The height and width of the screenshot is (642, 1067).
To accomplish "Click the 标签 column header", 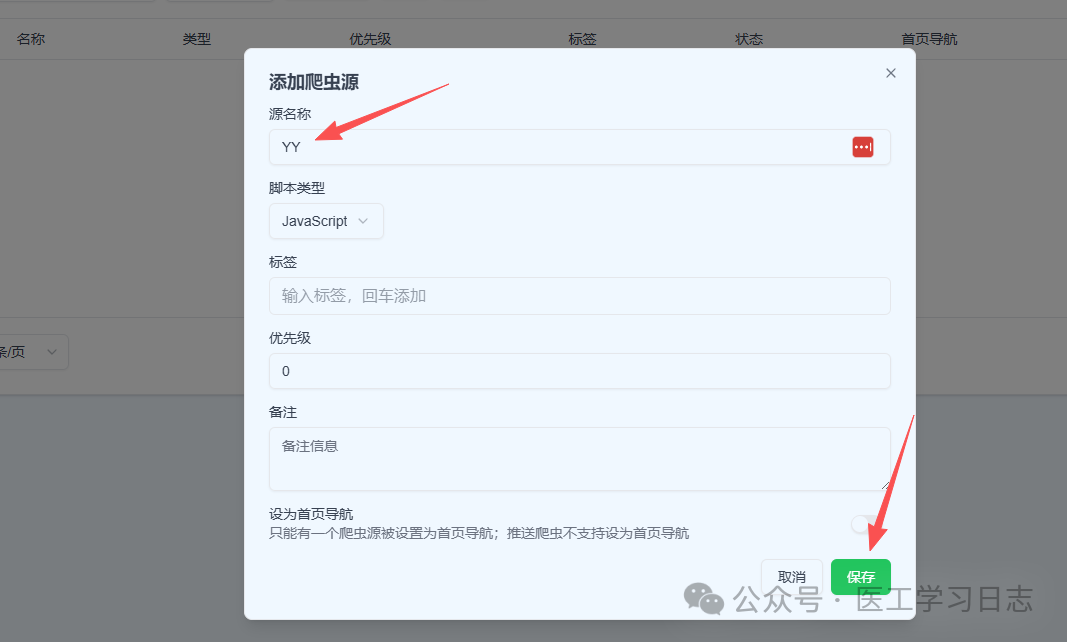I will tap(582, 38).
